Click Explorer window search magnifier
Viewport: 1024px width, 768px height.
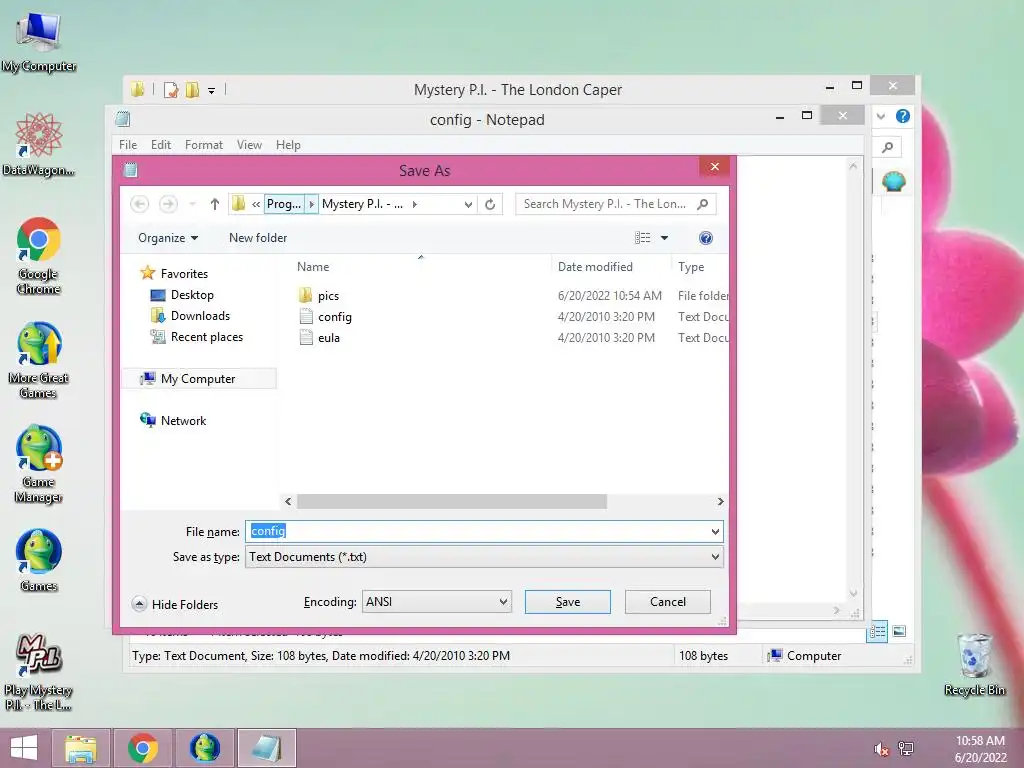888,148
